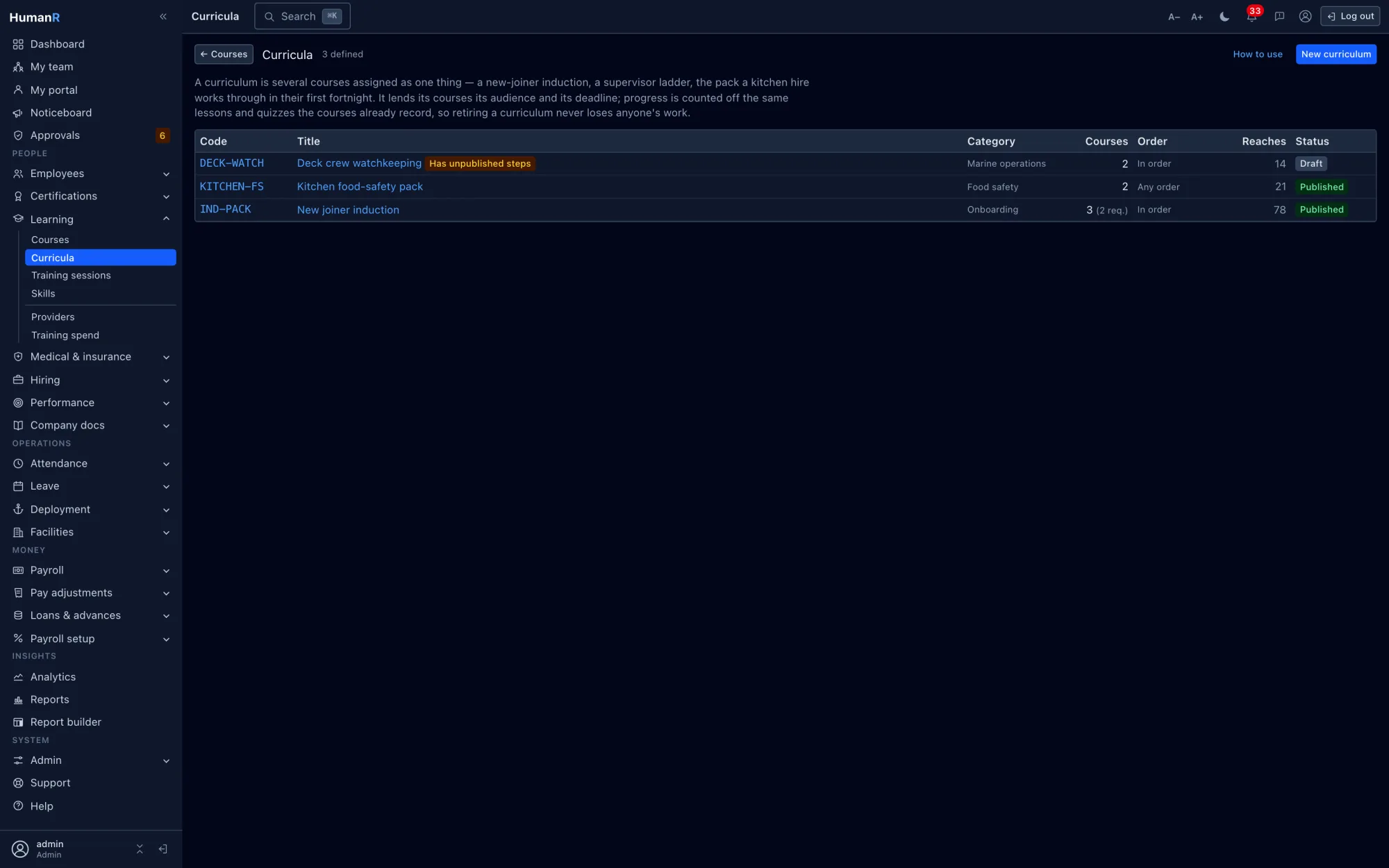This screenshot has height=868, width=1389.
Task: Expand the Medical & insurance section
Action: [x=91, y=357]
